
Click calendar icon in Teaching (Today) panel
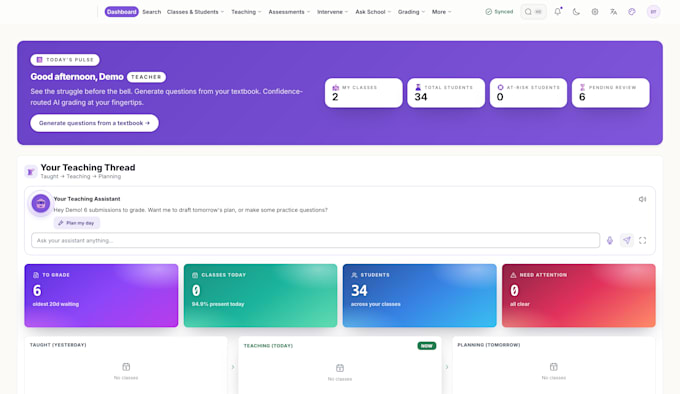pyautogui.click(x=340, y=368)
